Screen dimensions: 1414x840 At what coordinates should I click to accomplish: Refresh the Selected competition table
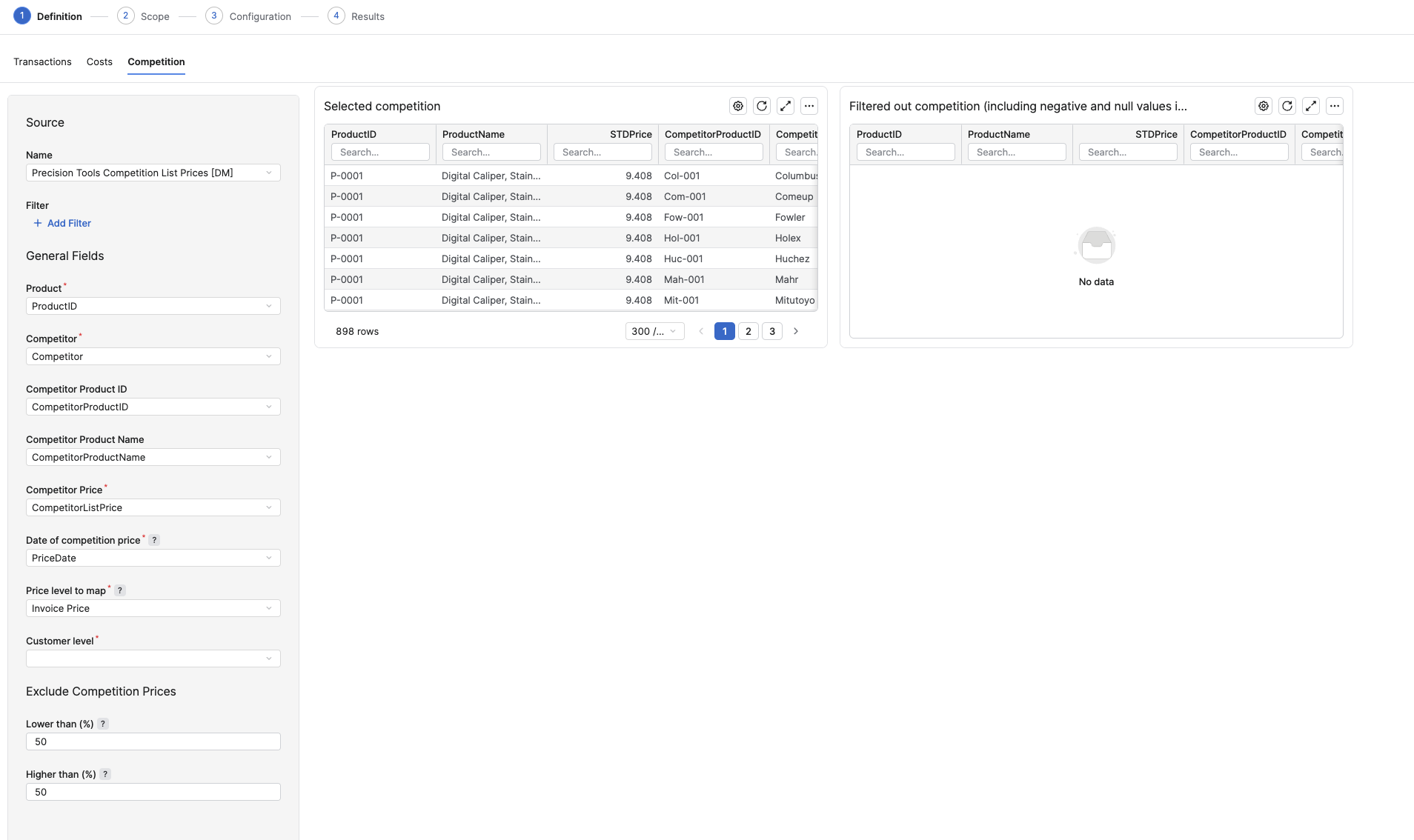762,106
